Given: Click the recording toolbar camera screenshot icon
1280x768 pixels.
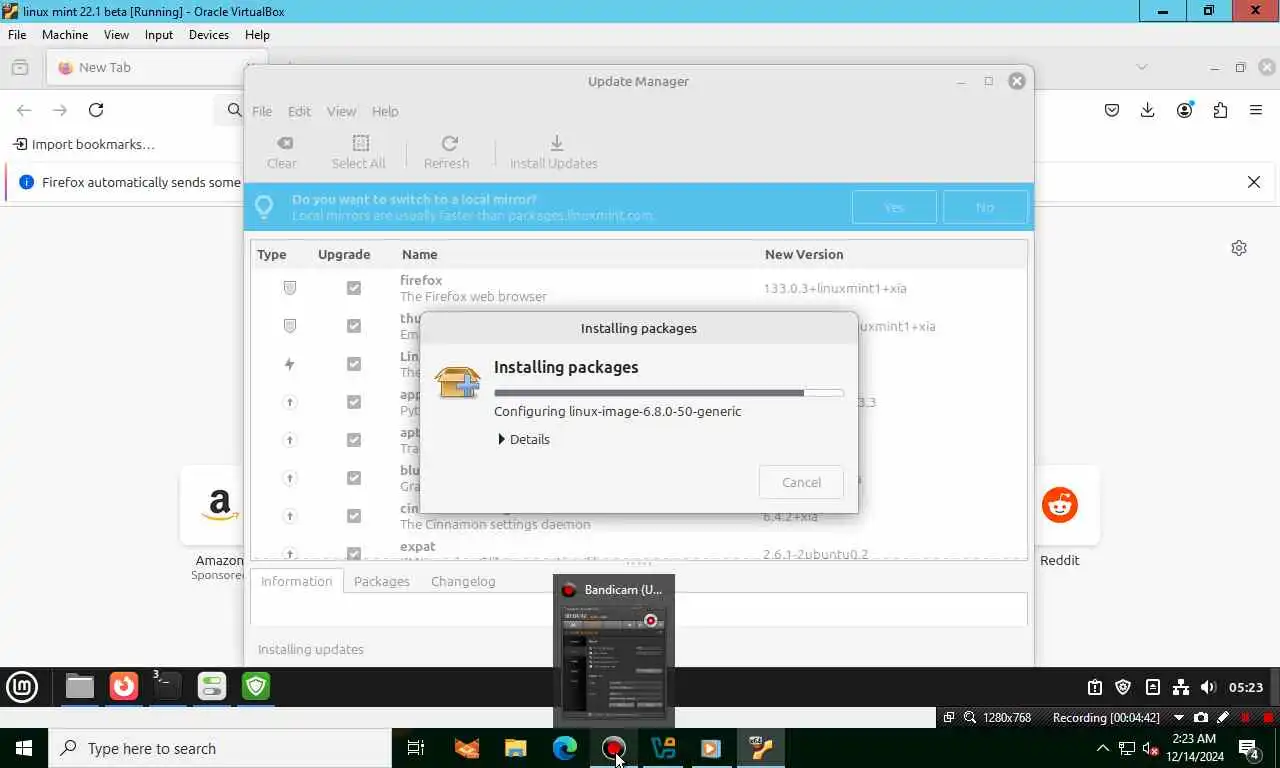Looking at the screenshot, I should pyautogui.click(x=1201, y=717).
